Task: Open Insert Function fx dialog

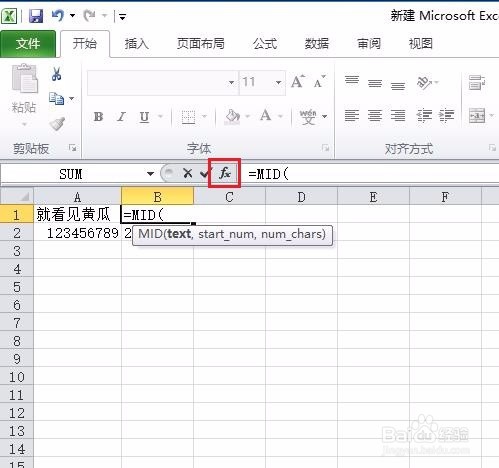Action: [x=225, y=173]
